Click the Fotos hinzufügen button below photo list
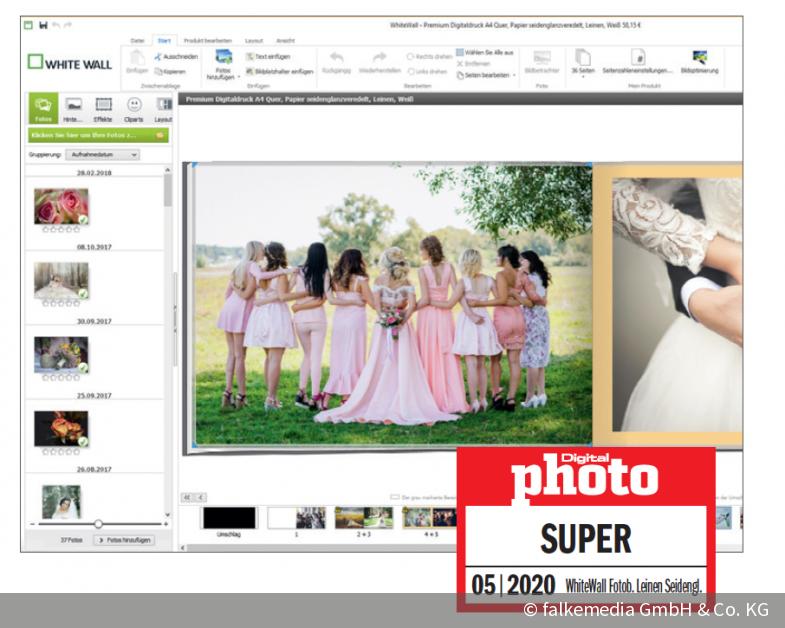This screenshot has width=785, height=628. click(123, 540)
